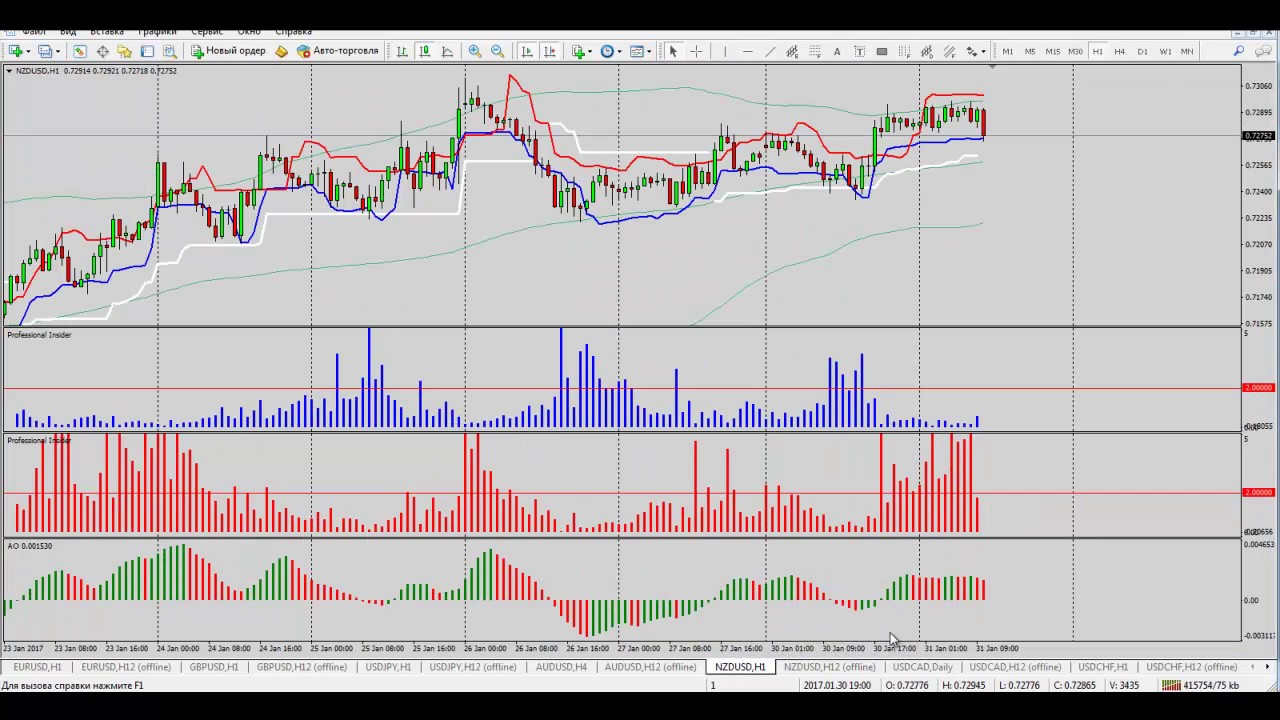This screenshot has height=720, width=1280.
Task: Launch the Strategy Tester
Action: [170, 51]
